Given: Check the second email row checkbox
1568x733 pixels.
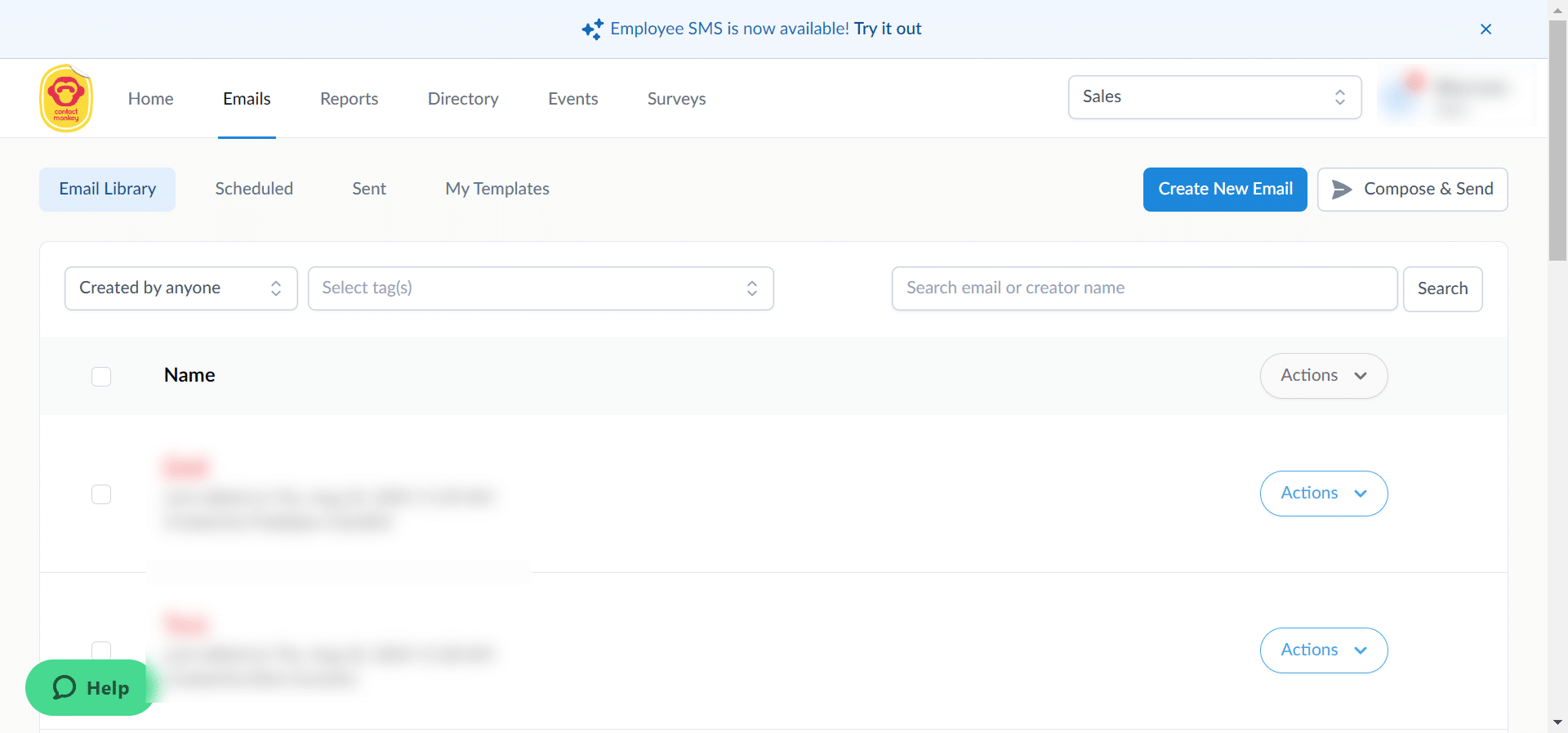Looking at the screenshot, I should click(101, 650).
